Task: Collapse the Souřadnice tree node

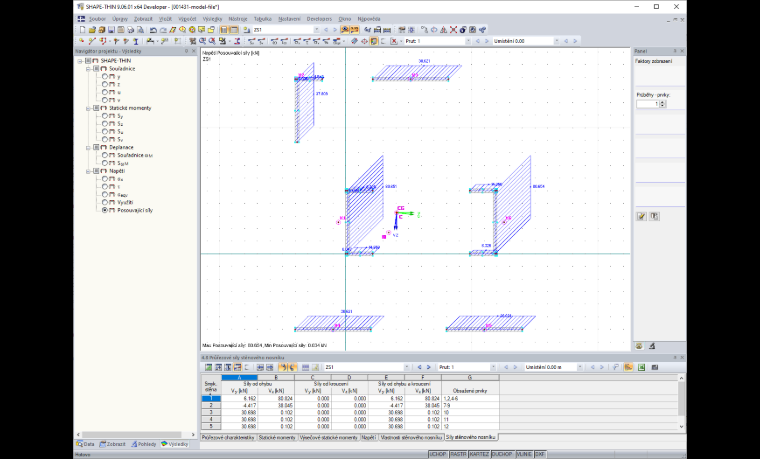Action: click(89, 69)
